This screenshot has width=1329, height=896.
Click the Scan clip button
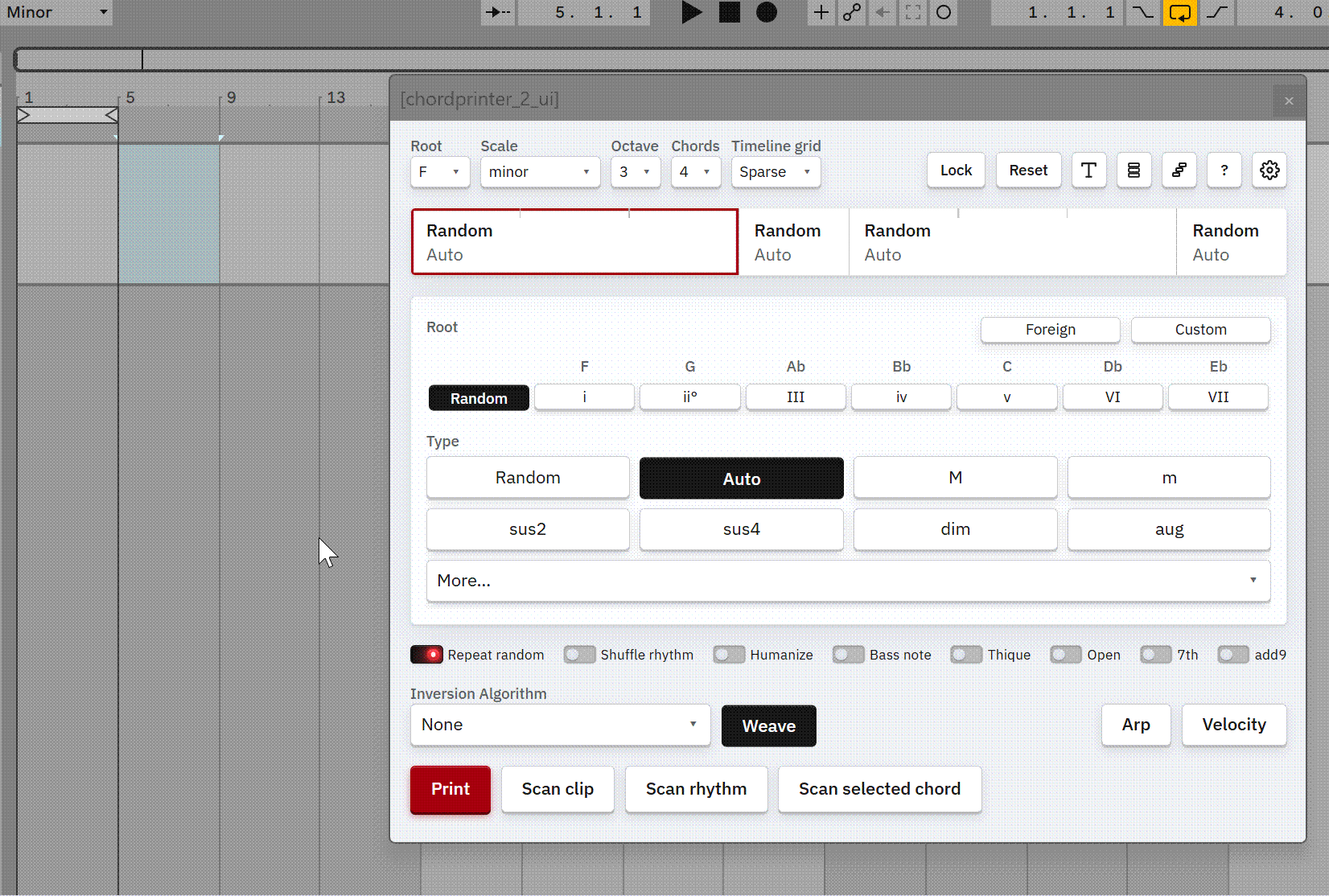point(558,789)
